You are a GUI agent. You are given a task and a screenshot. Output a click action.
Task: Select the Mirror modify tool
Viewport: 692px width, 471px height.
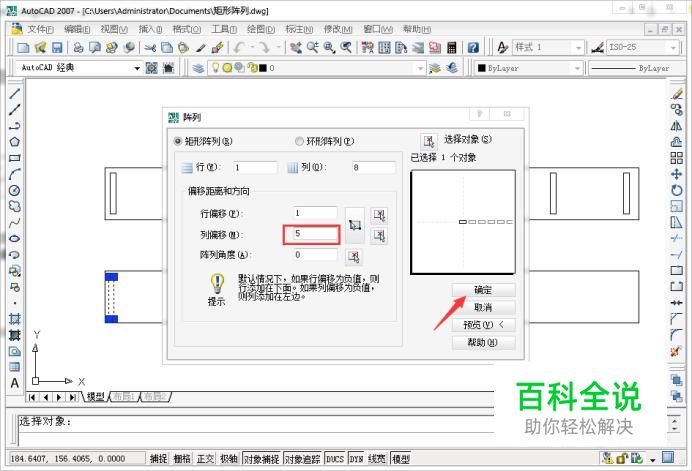[x=676, y=126]
